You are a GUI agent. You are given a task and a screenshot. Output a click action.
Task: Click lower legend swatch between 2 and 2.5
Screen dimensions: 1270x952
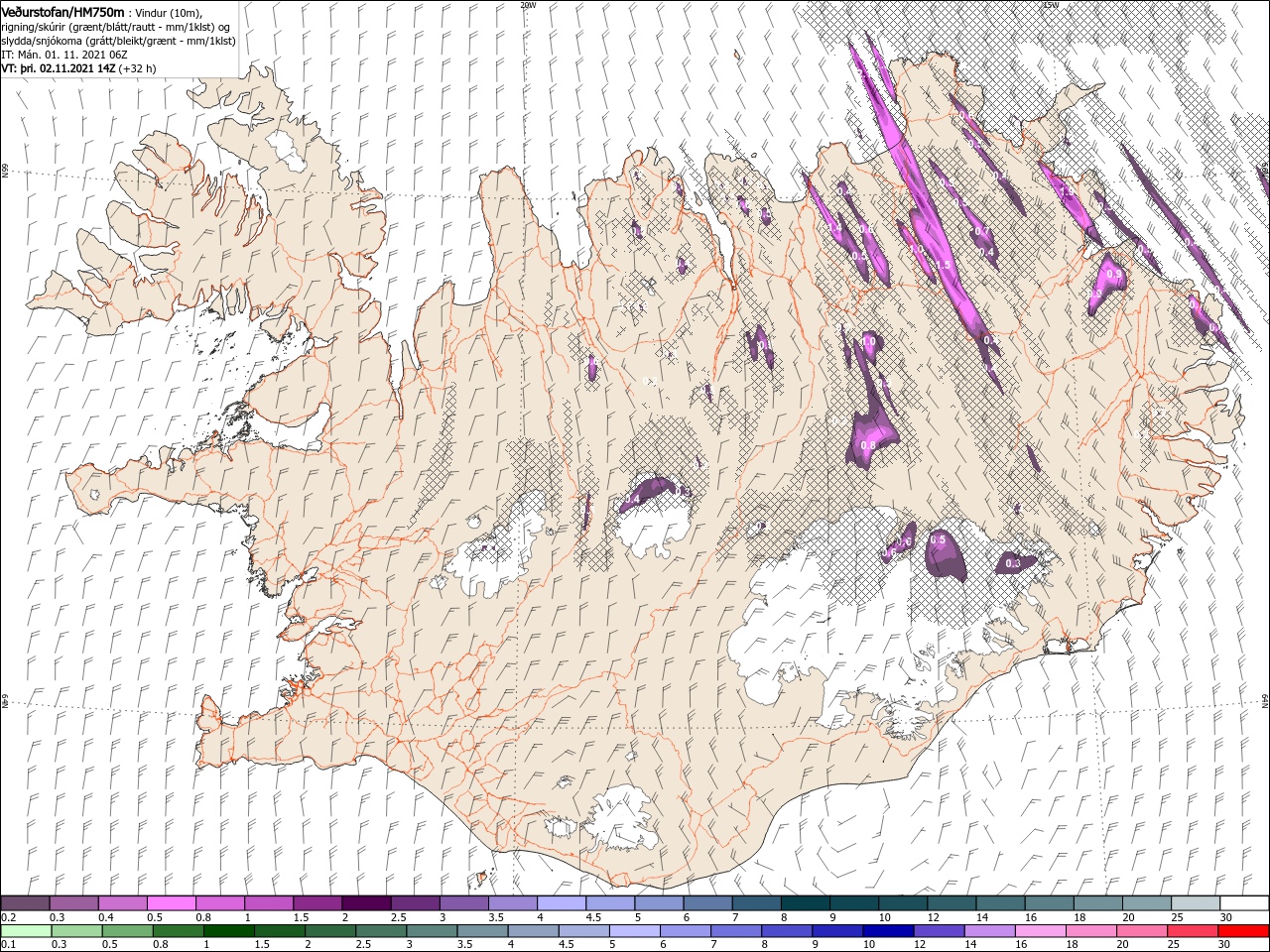pos(332,931)
